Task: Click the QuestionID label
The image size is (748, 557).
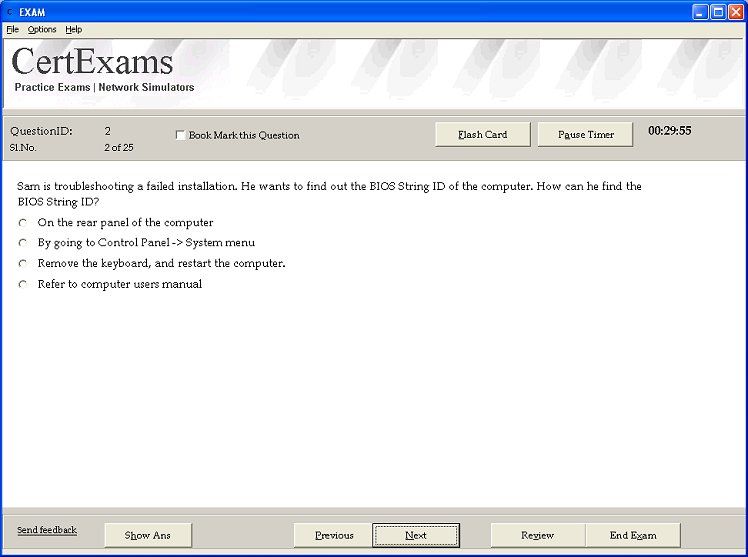Action: coord(42,131)
